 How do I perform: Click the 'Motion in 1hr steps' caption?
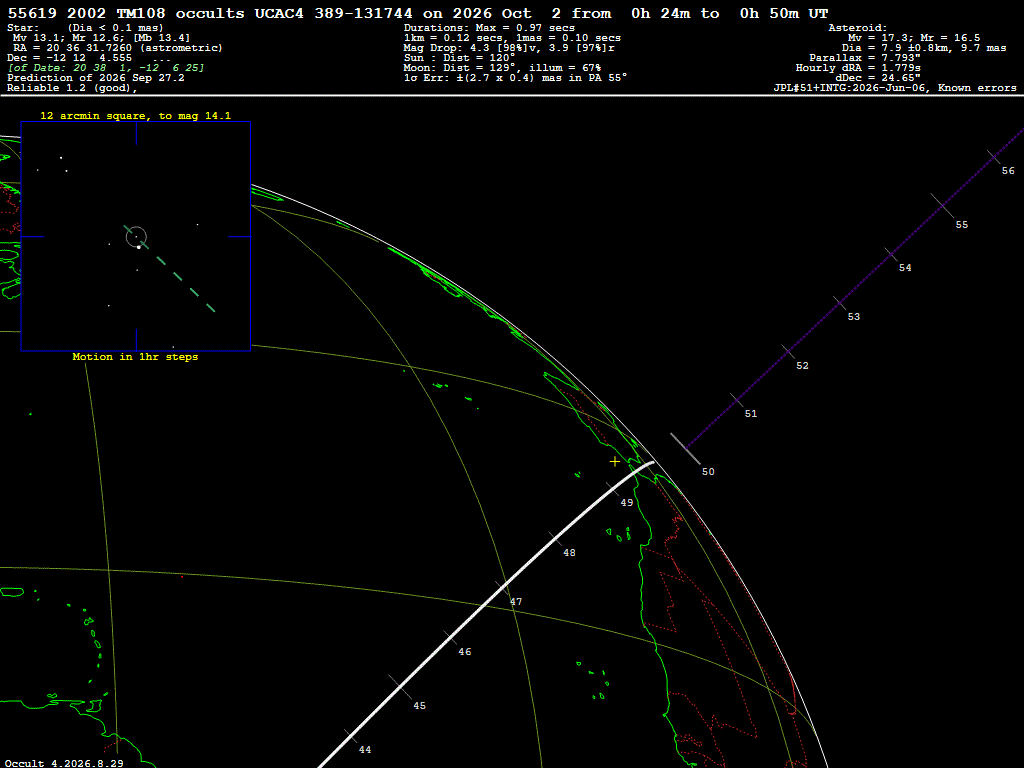(135, 357)
